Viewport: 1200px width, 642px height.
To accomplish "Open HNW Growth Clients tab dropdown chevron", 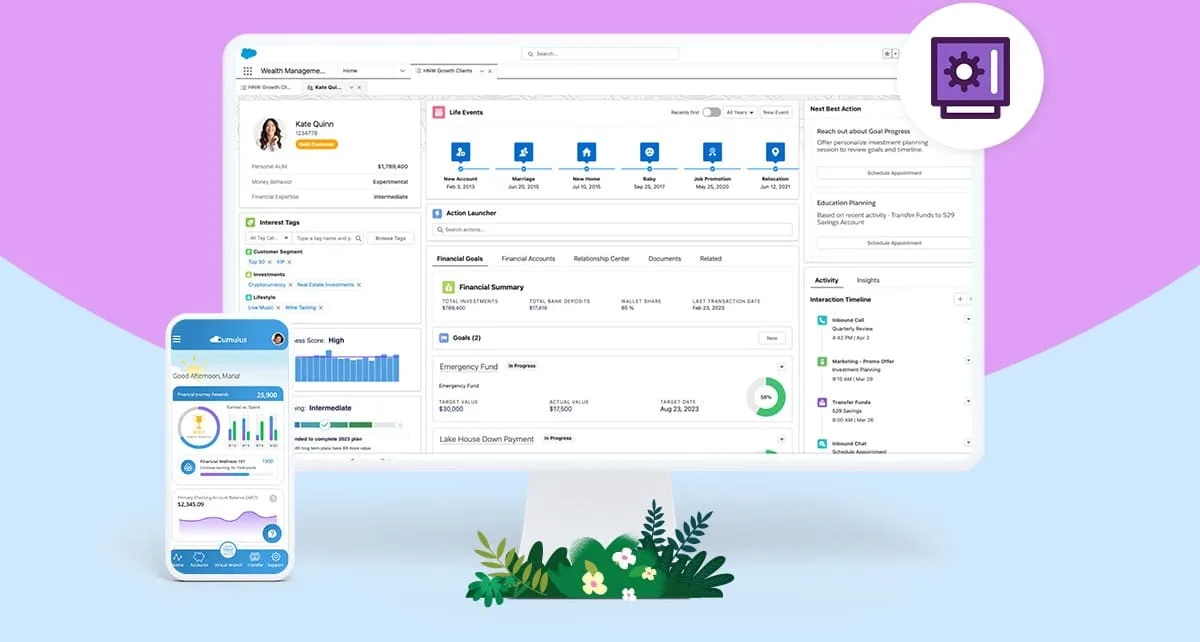I will pyautogui.click(x=482, y=71).
